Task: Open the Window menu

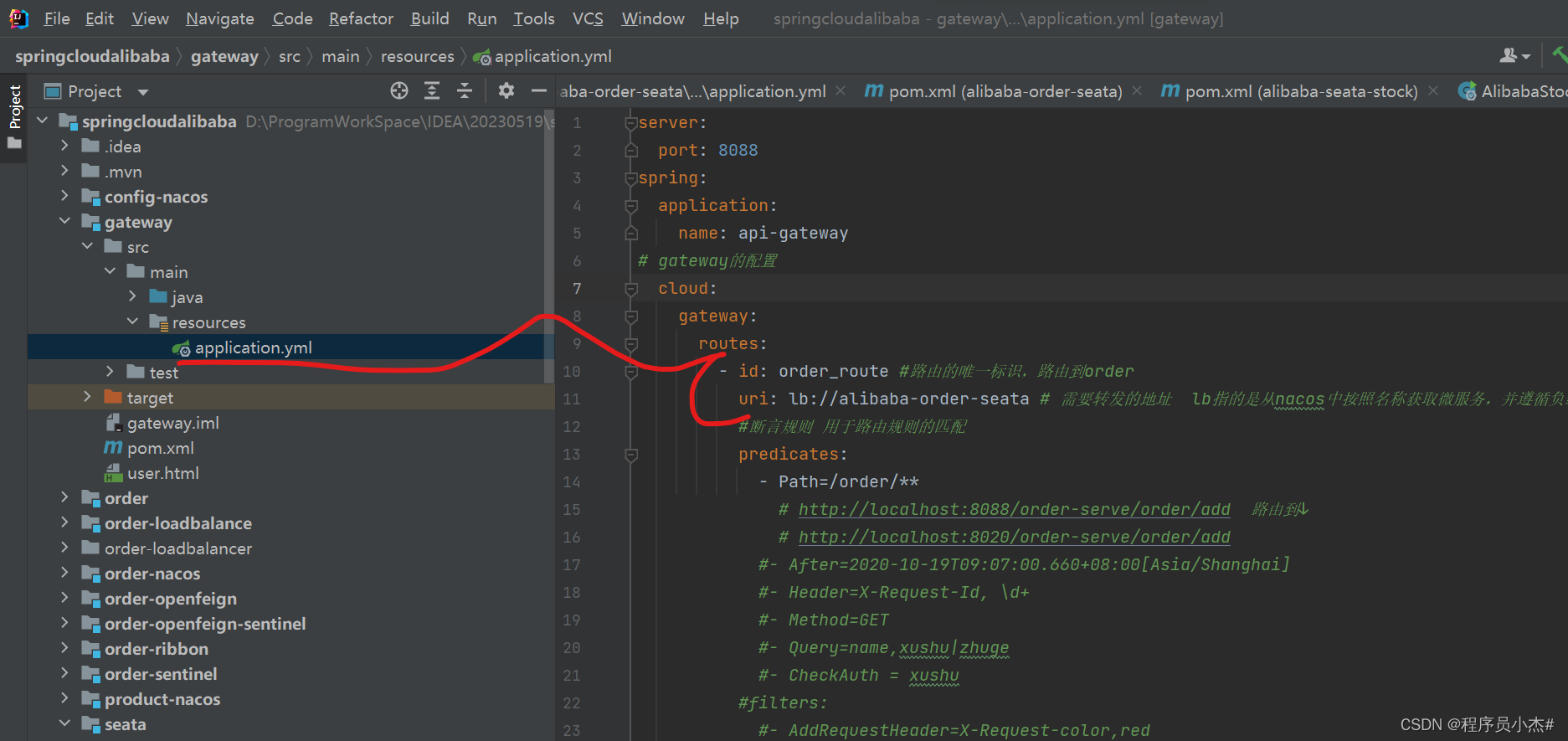Action: (653, 18)
